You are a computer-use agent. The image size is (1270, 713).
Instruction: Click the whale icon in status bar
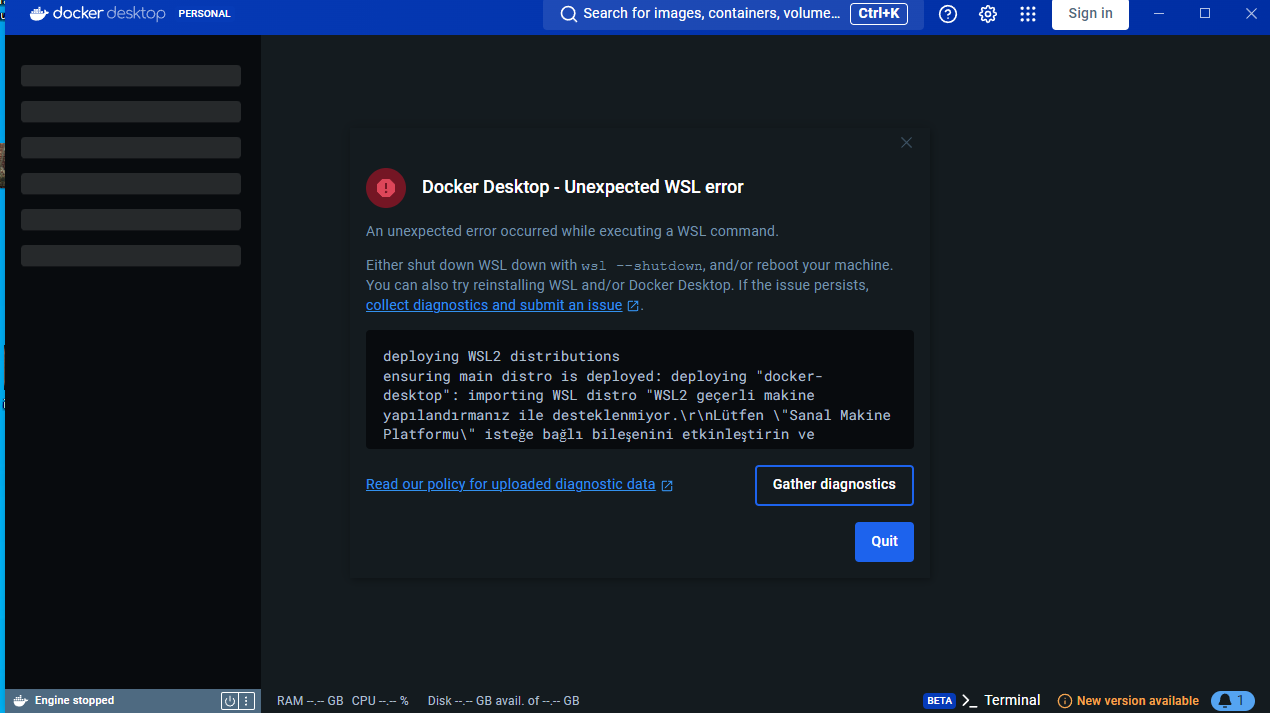pyautogui.click(x=20, y=701)
